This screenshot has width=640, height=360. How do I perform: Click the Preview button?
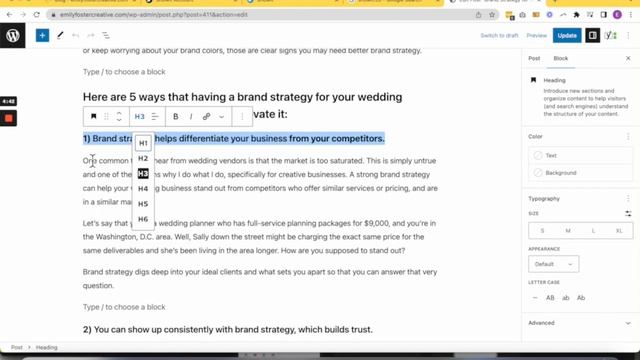pyautogui.click(x=536, y=36)
